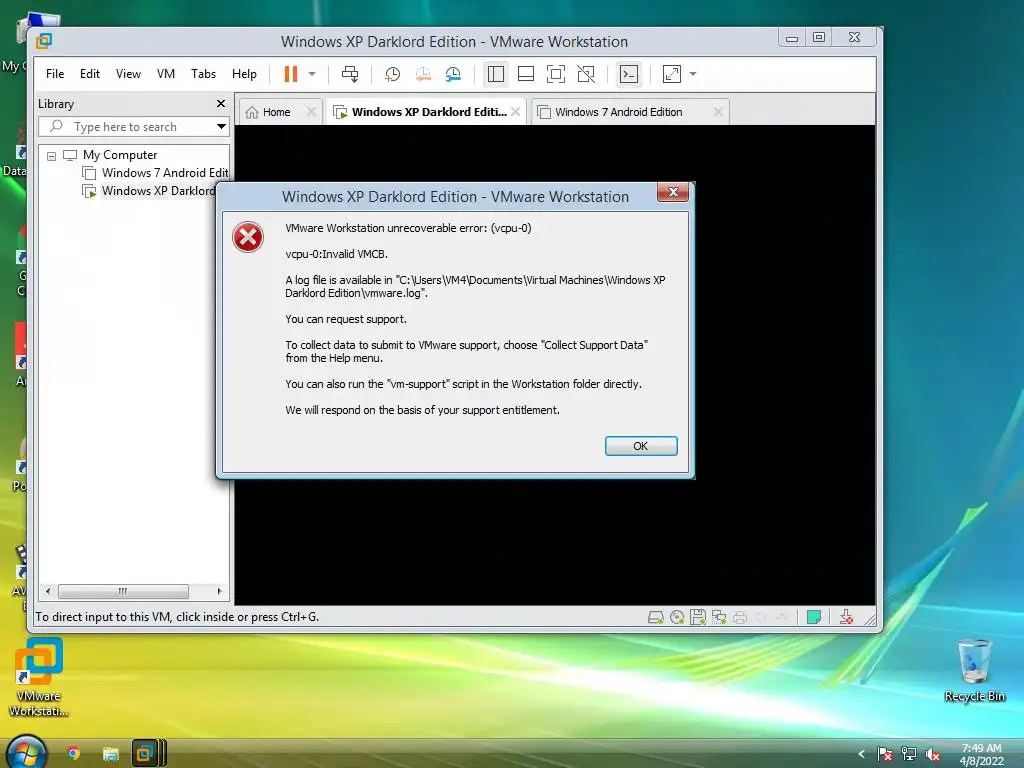Click VMware Workstation taskbar button

[x=148, y=754]
